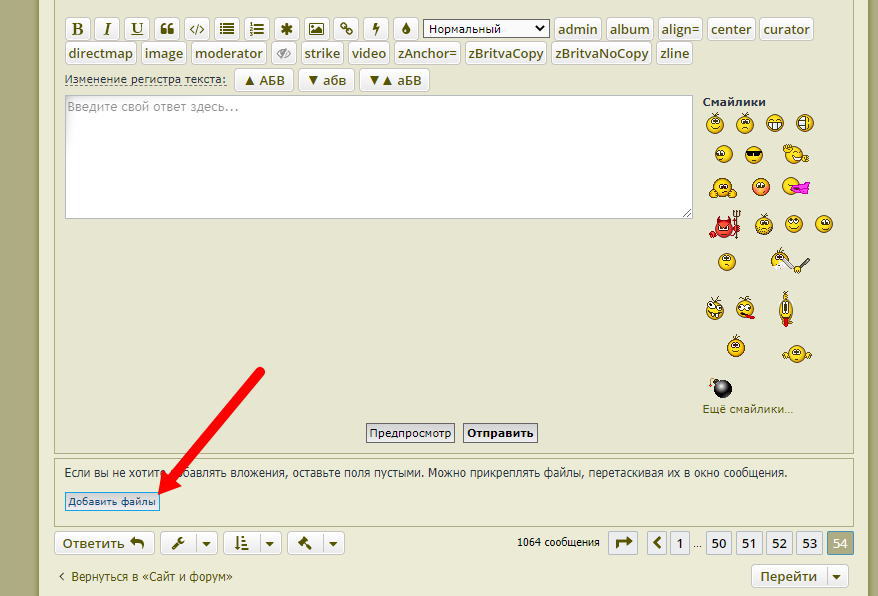This screenshot has width=878, height=596.
Task: Open font colour drop icon
Action: point(406,29)
